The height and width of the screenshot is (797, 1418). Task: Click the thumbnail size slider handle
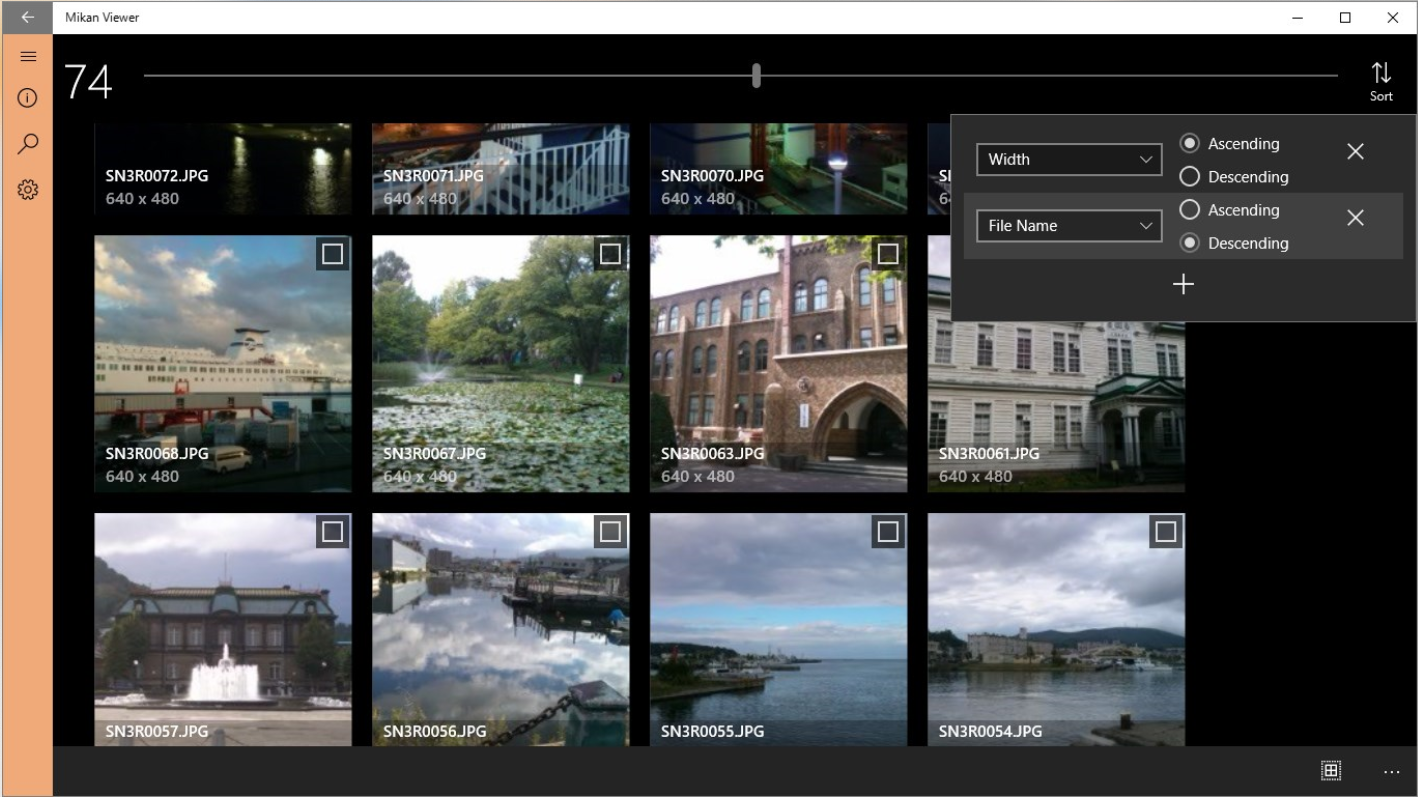(x=756, y=76)
